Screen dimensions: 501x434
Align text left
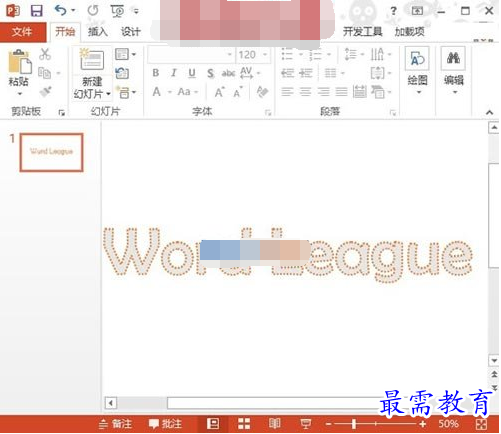(x=287, y=92)
